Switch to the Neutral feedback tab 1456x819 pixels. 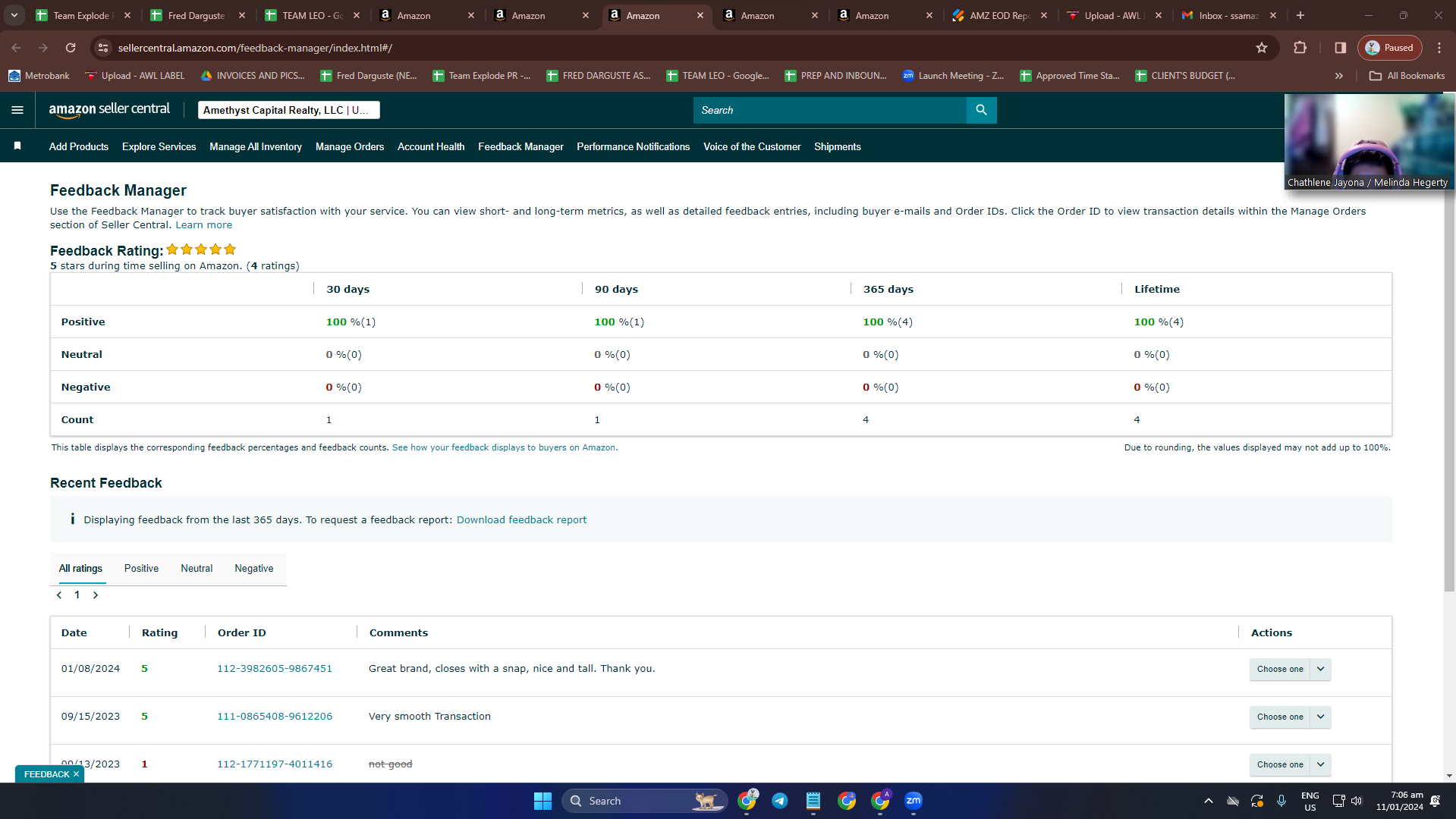[197, 569]
